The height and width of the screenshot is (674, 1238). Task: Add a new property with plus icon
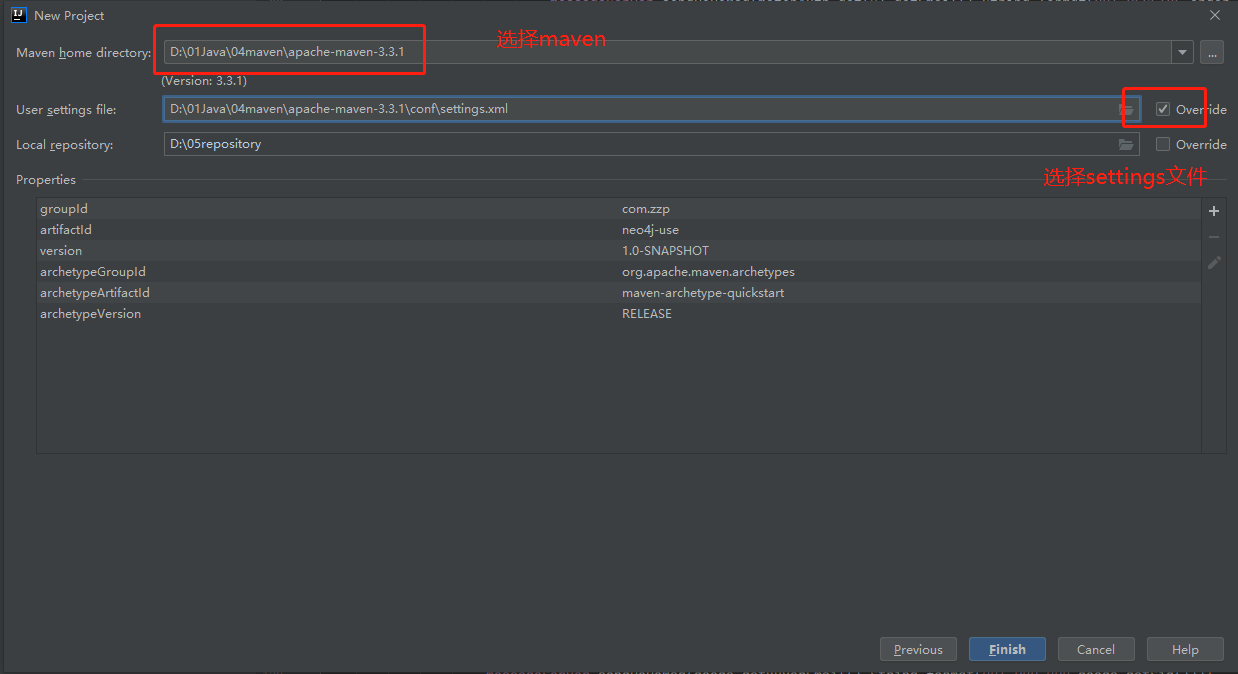click(1214, 211)
